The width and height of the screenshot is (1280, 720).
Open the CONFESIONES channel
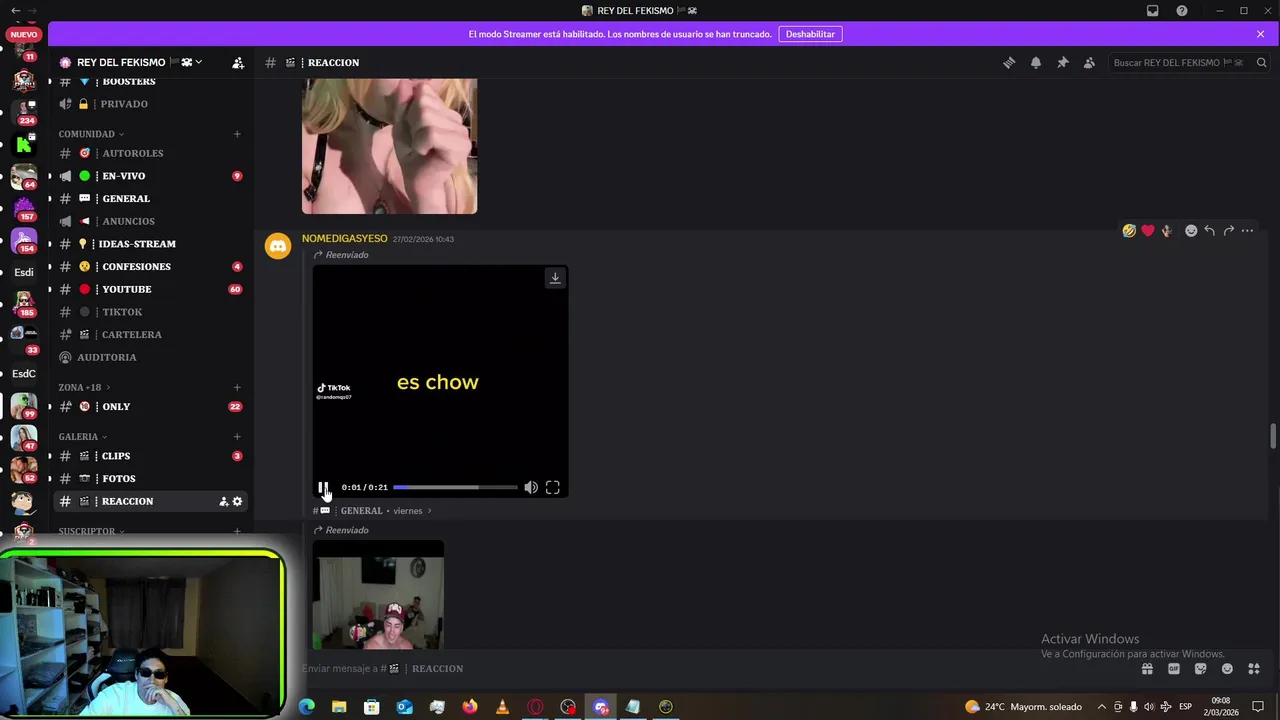click(150, 267)
